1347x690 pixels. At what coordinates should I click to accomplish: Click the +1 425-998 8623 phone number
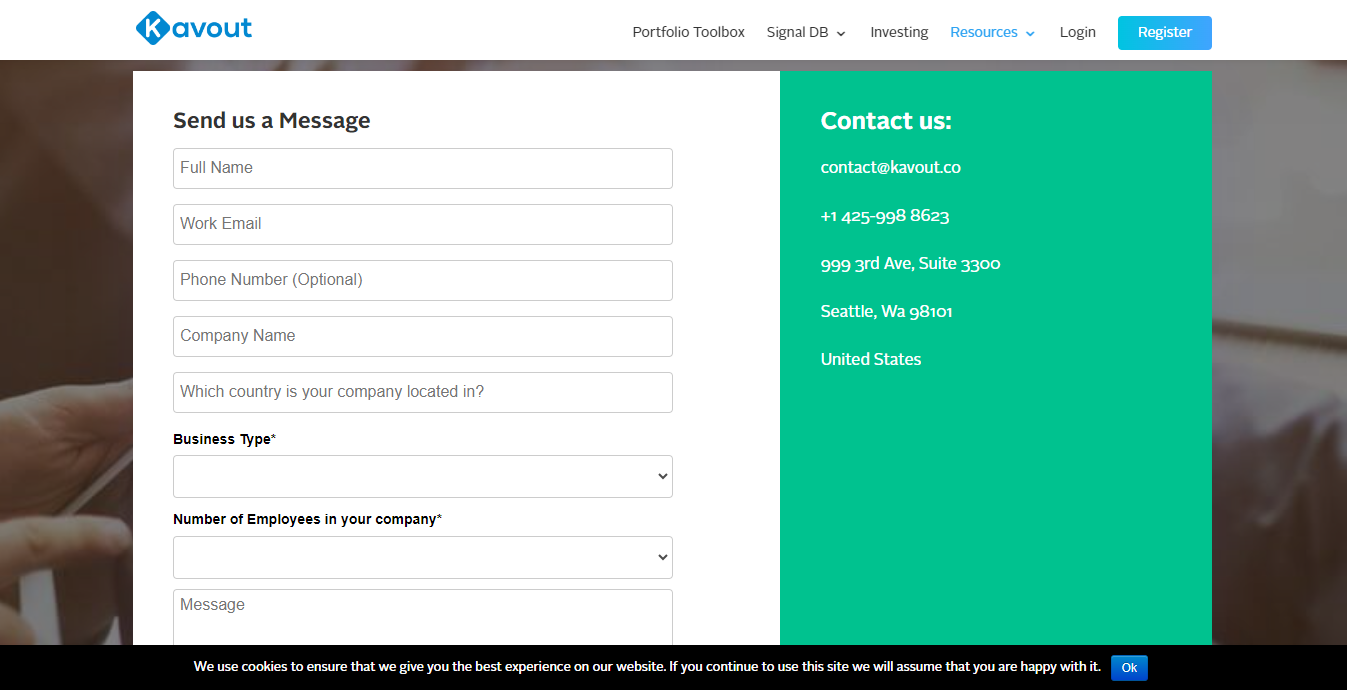pos(885,215)
